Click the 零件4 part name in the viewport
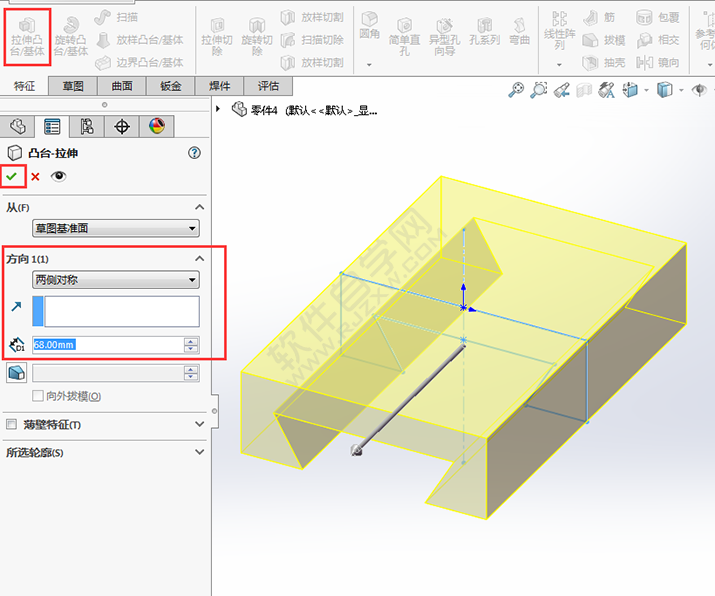Image resolution: width=715 pixels, height=596 pixels. (264, 110)
